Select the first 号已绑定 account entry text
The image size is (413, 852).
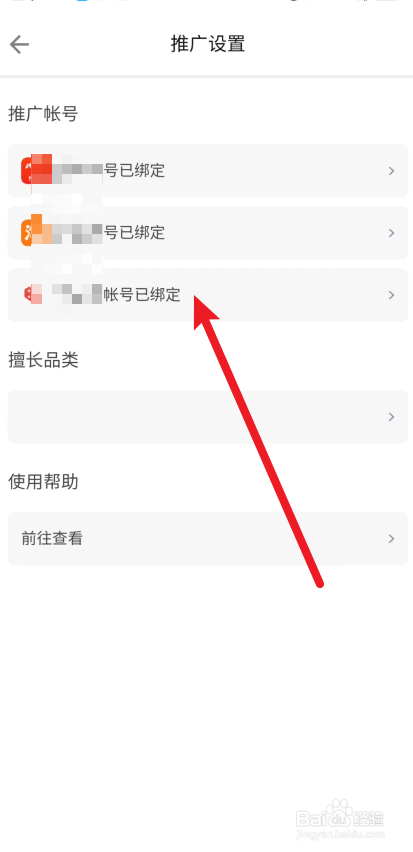click(134, 171)
